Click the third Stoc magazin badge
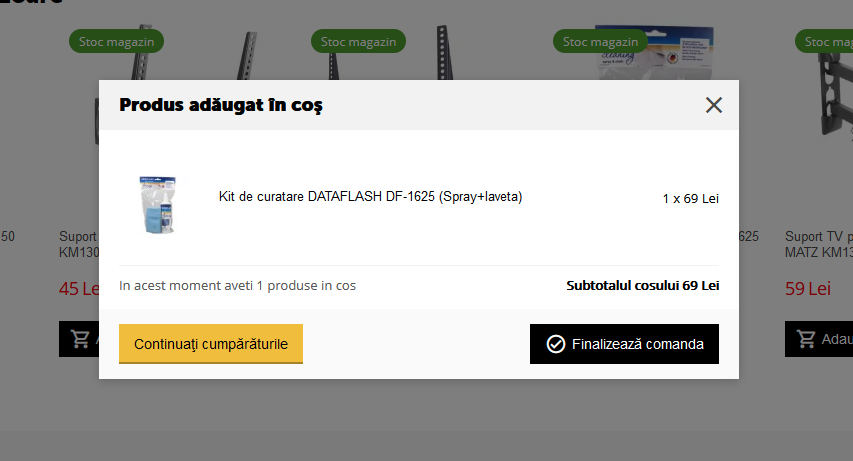This screenshot has width=853, height=461. coord(600,41)
